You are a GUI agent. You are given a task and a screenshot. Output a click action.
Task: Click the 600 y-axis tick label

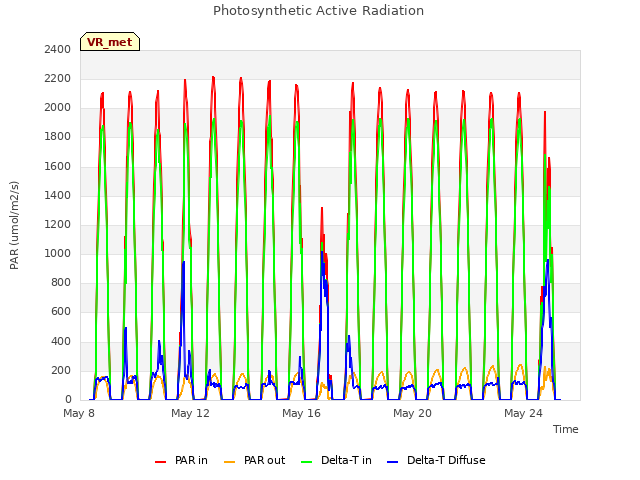coord(61,312)
